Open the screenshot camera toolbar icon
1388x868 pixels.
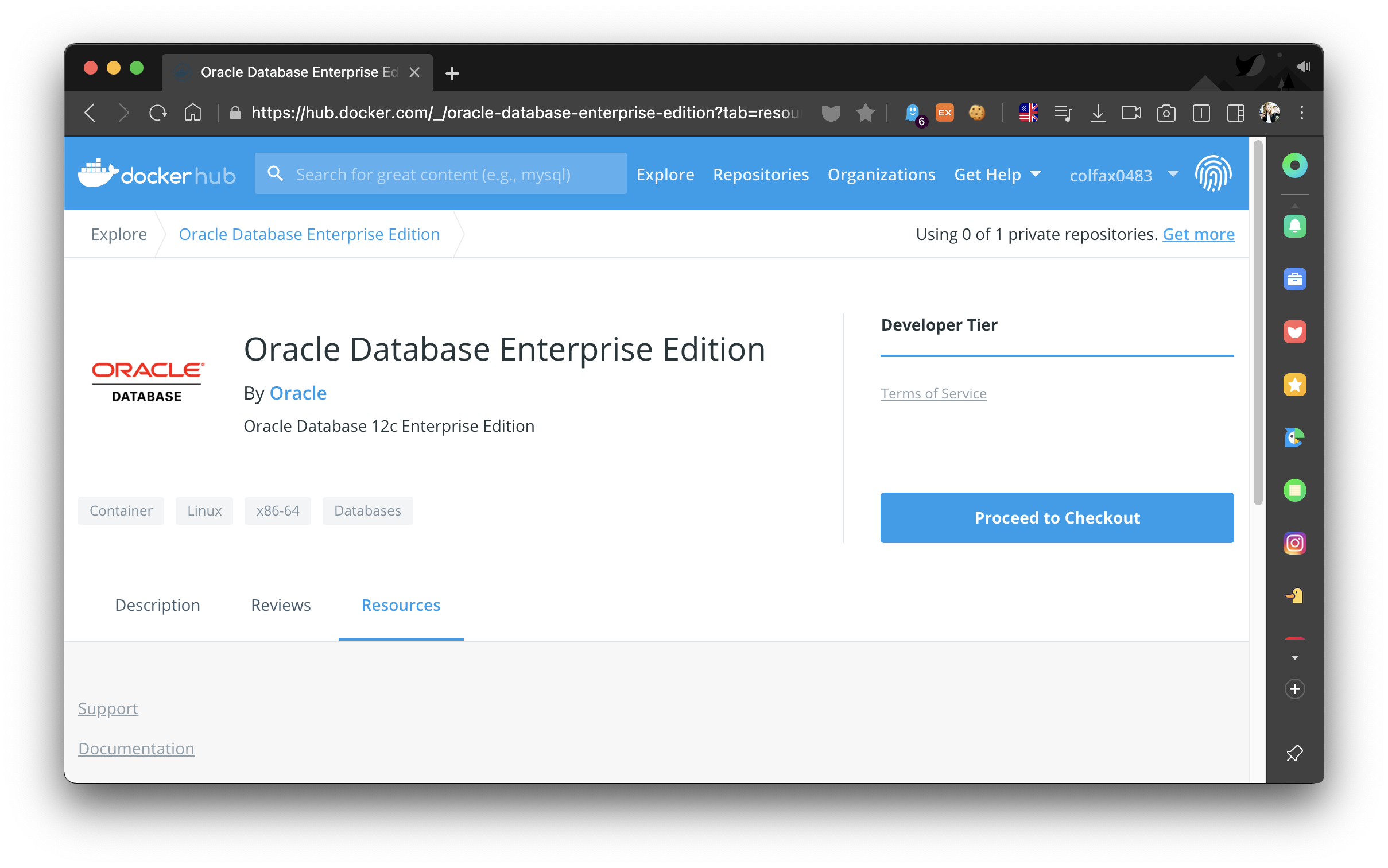click(x=1166, y=113)
